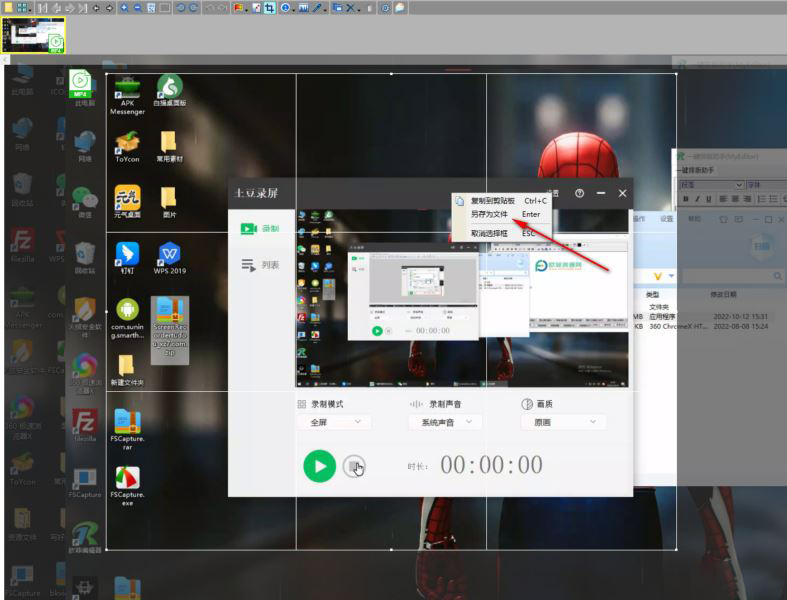This screenshot has width=787, height=600.
Task: Click the black back arrow in toolbar
Action: (x=96, y=8)
